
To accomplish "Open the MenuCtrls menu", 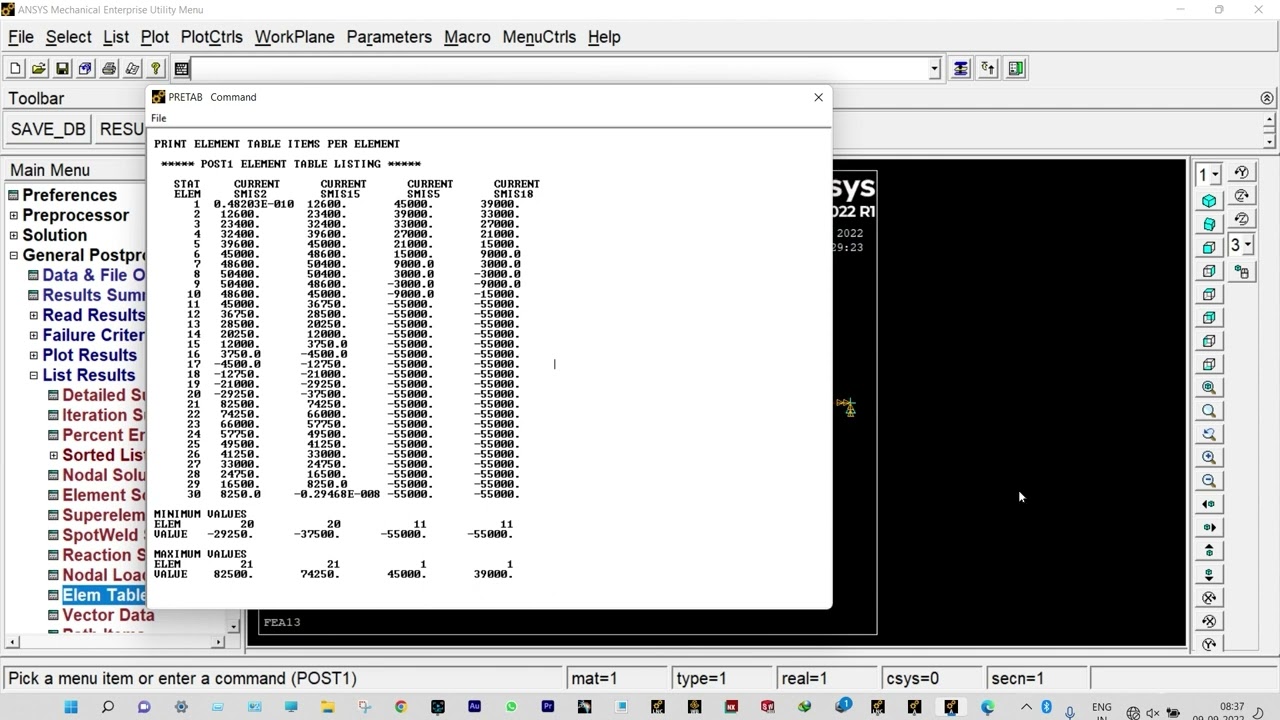I will [539, 37].
